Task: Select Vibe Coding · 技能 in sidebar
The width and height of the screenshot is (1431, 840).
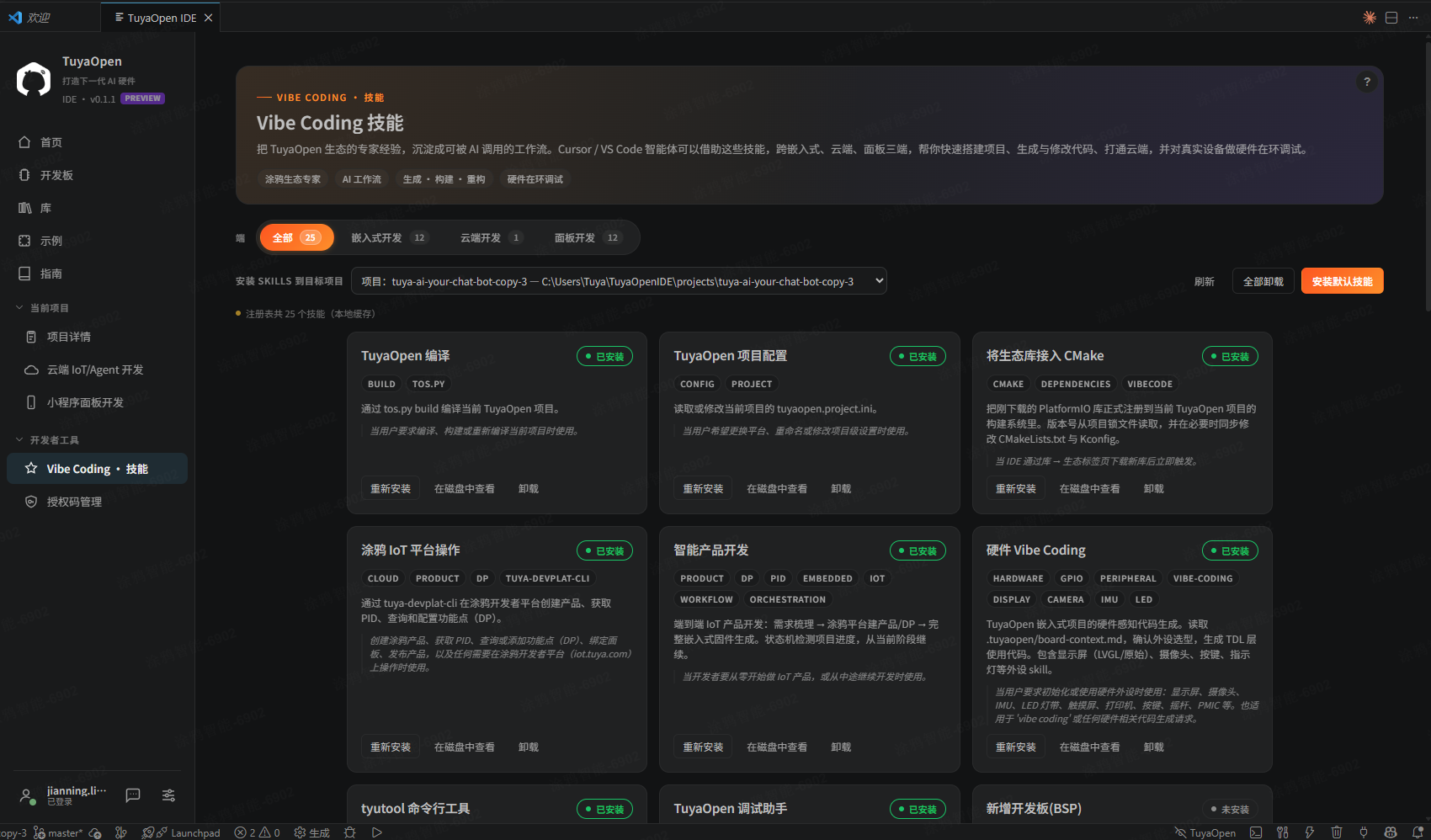Action: 97,469
